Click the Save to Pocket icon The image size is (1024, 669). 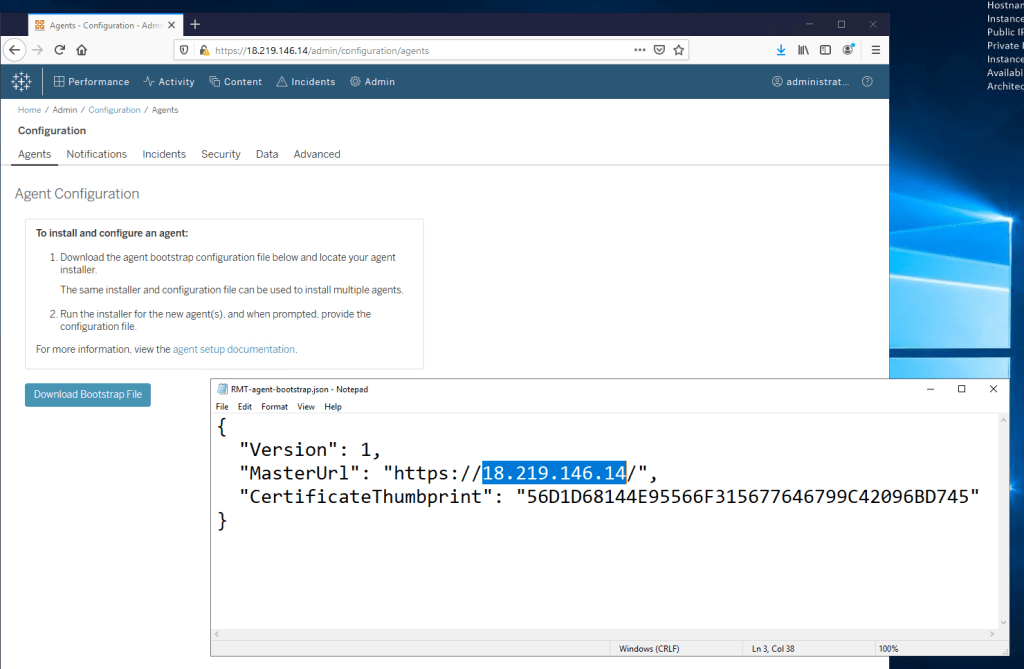pos(660,49)
